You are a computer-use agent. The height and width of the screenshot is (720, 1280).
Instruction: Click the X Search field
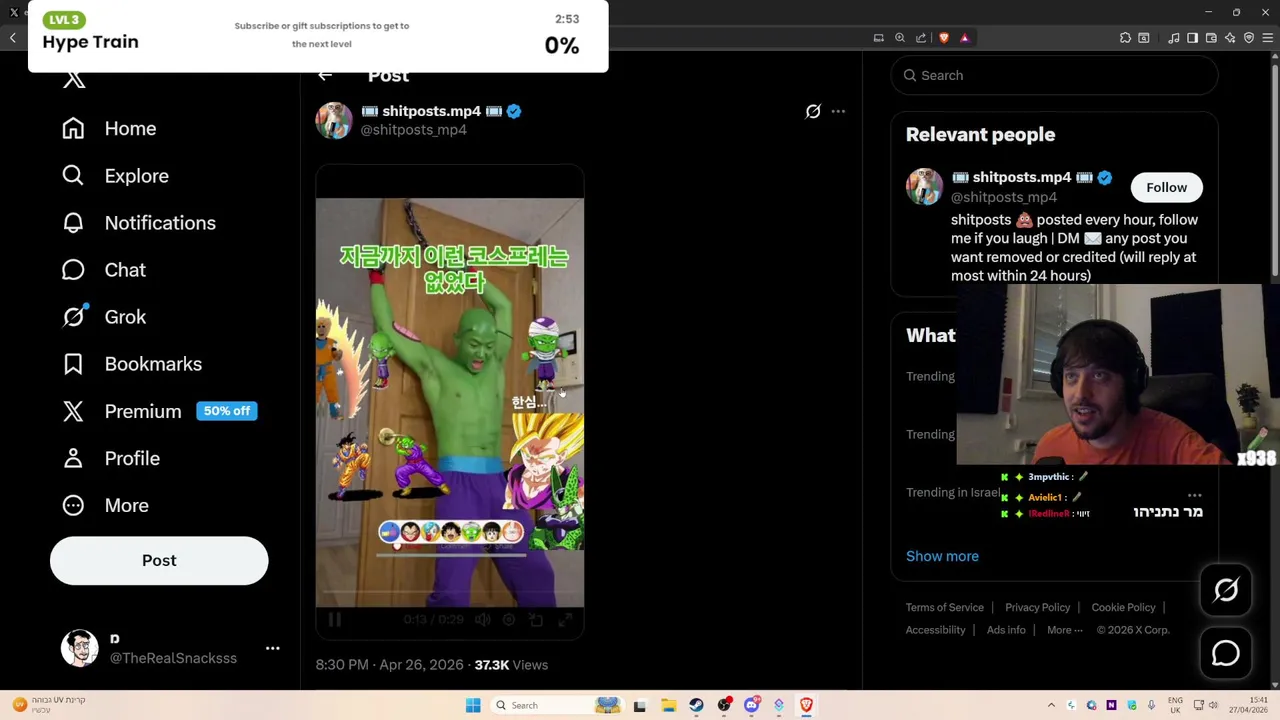1054,76
